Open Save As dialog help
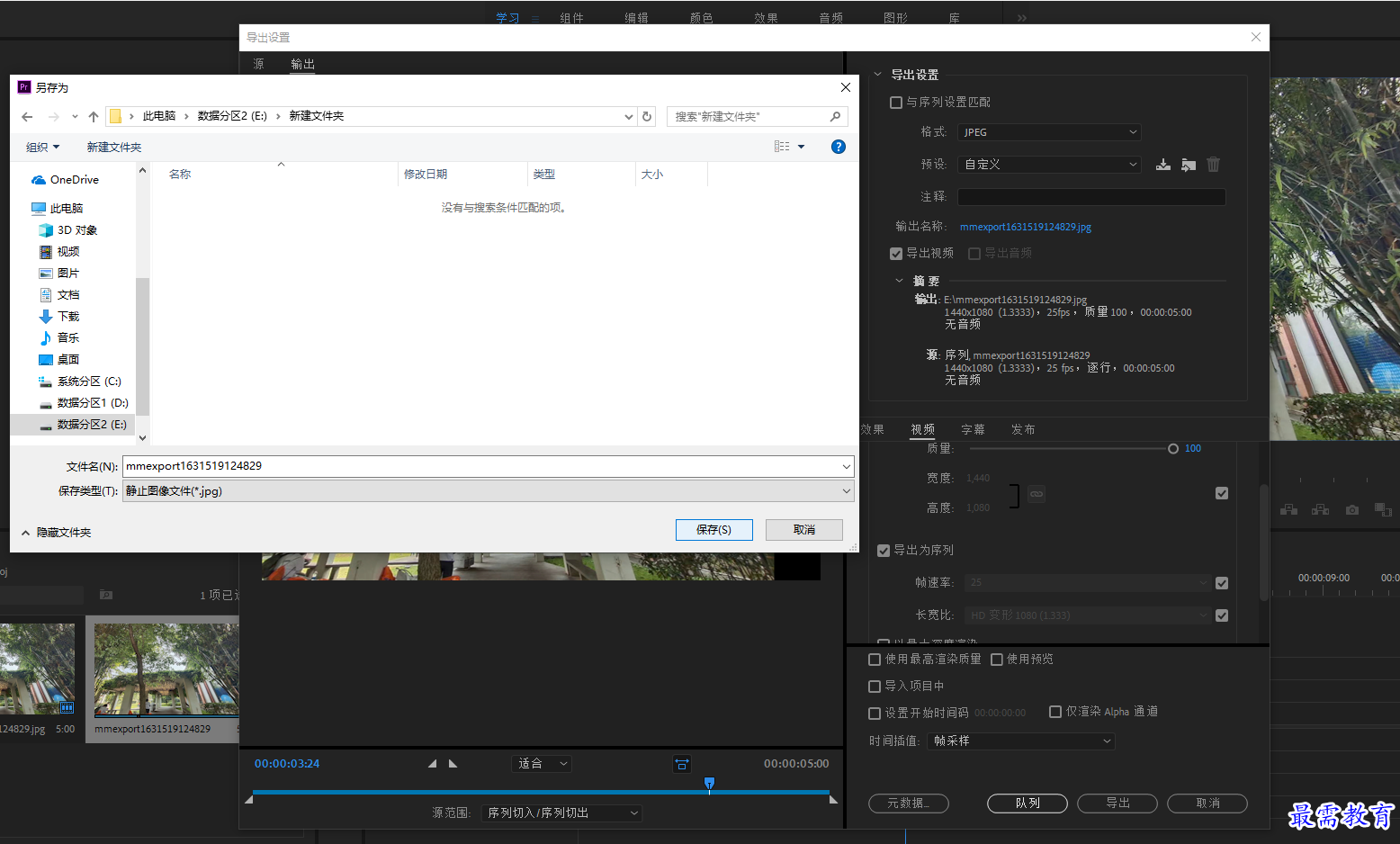Screen dimensions: 1400x844 [839, 147]
